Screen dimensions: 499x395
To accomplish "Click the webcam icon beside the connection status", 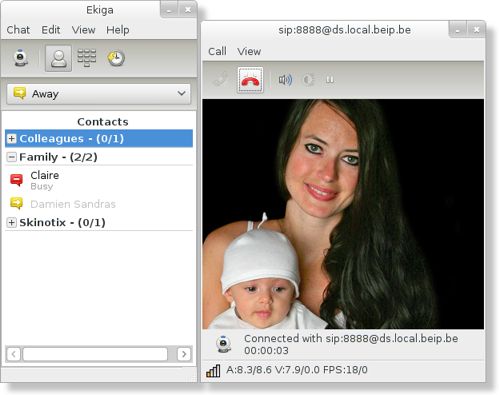I will (x=223, y=344).
